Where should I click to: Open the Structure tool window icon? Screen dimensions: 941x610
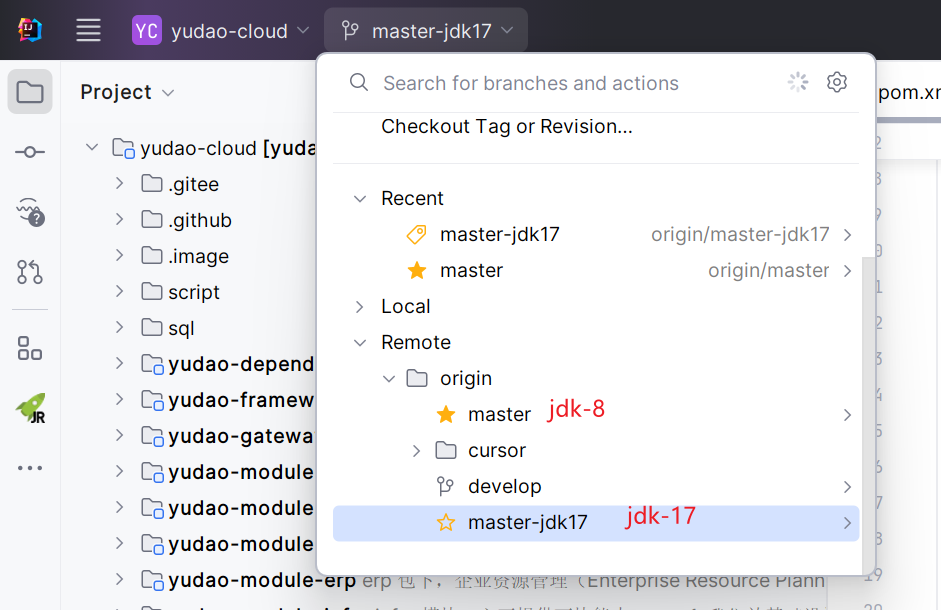point(30,348)
